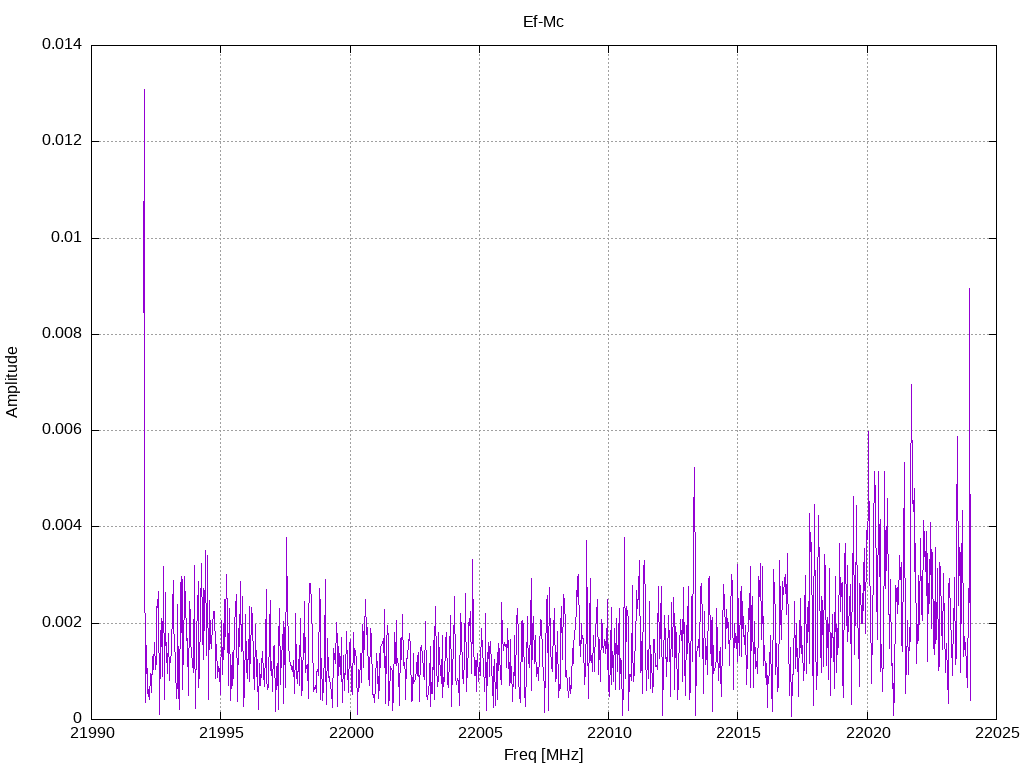Screen dimensions: 1024x768
Task: Pick the 0.008 y-axis tick label
Action: pyautogui.click(x=61, y=334)
